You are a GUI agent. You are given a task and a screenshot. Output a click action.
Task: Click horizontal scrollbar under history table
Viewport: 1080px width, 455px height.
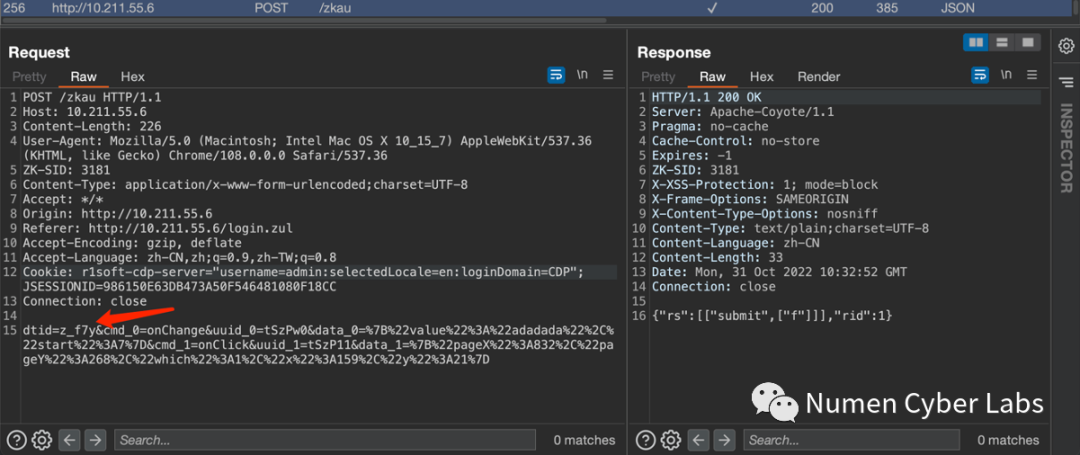tap(304, 21)
